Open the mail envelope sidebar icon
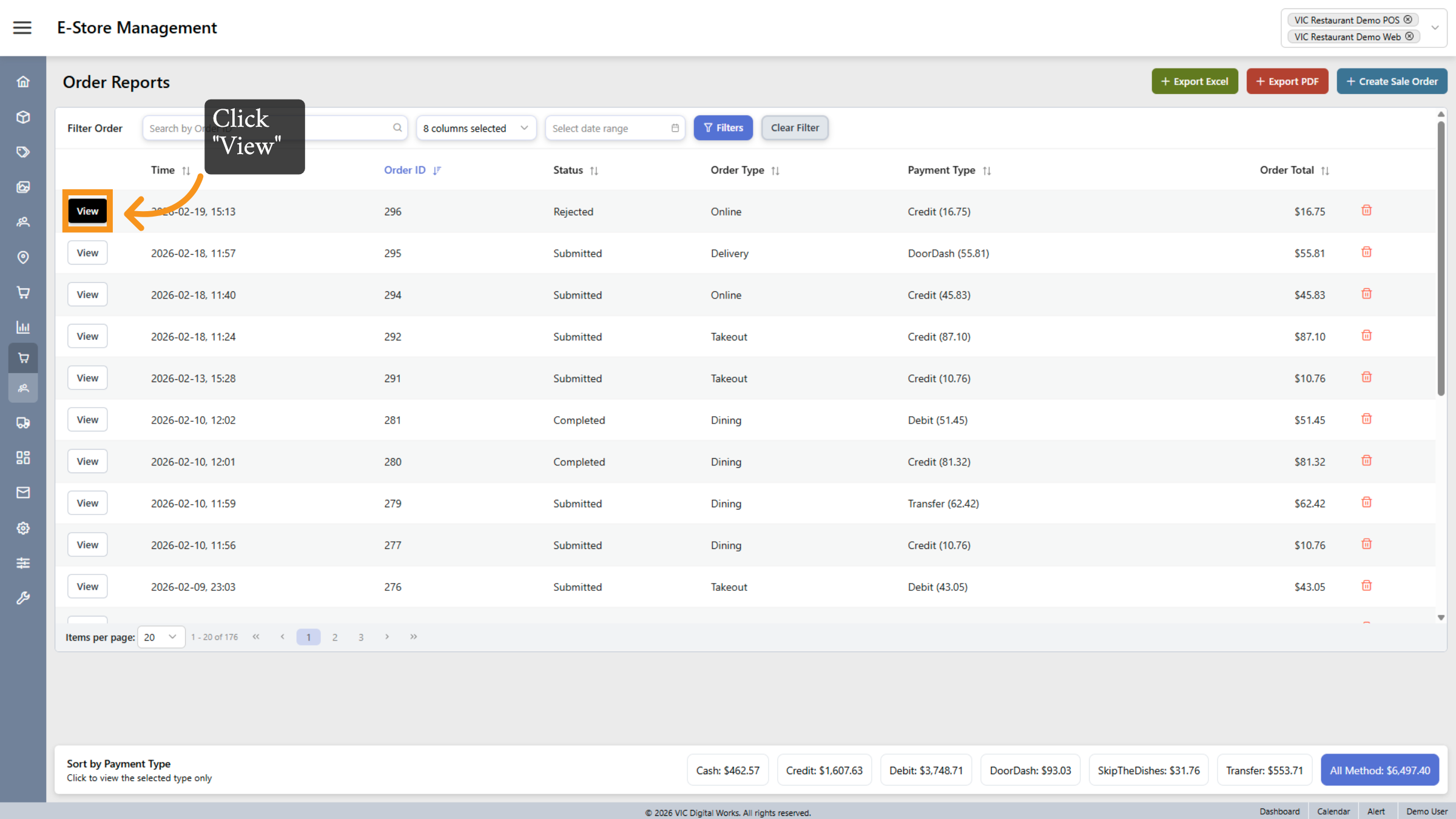This screenshot has width=1456, height=819. pyautogui.click(x=23, y=493)
